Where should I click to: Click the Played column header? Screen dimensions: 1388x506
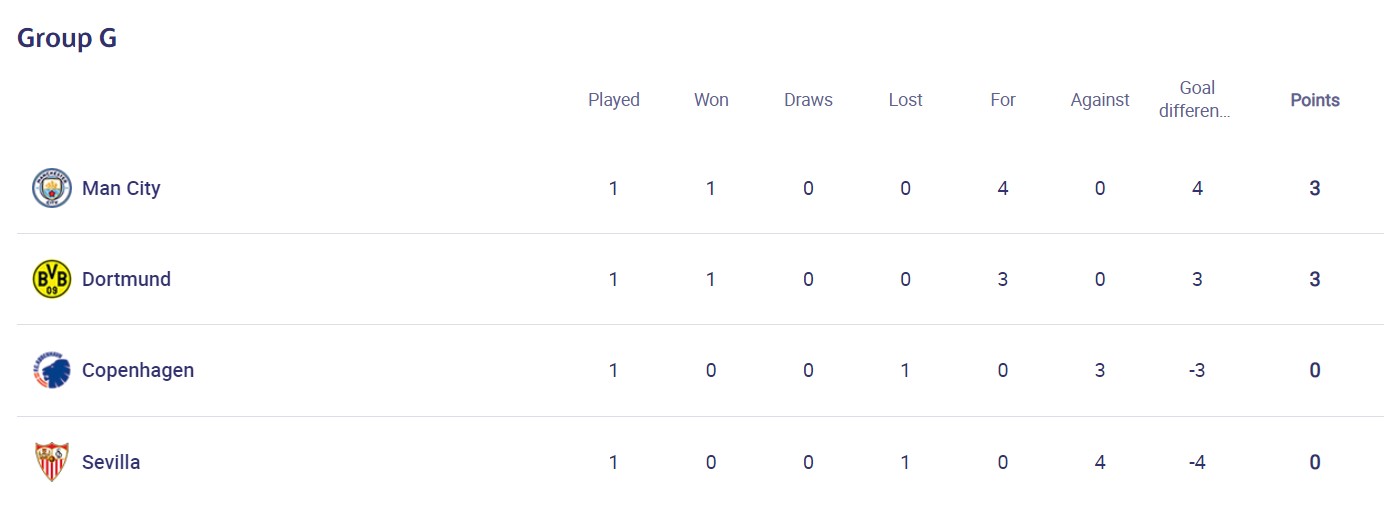[613, 100]
